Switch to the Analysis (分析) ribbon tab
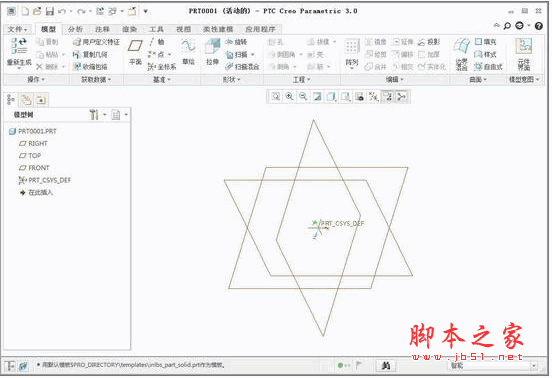Image resolution: width=552 pixels, height=378 pixels. tap(75, 29)
